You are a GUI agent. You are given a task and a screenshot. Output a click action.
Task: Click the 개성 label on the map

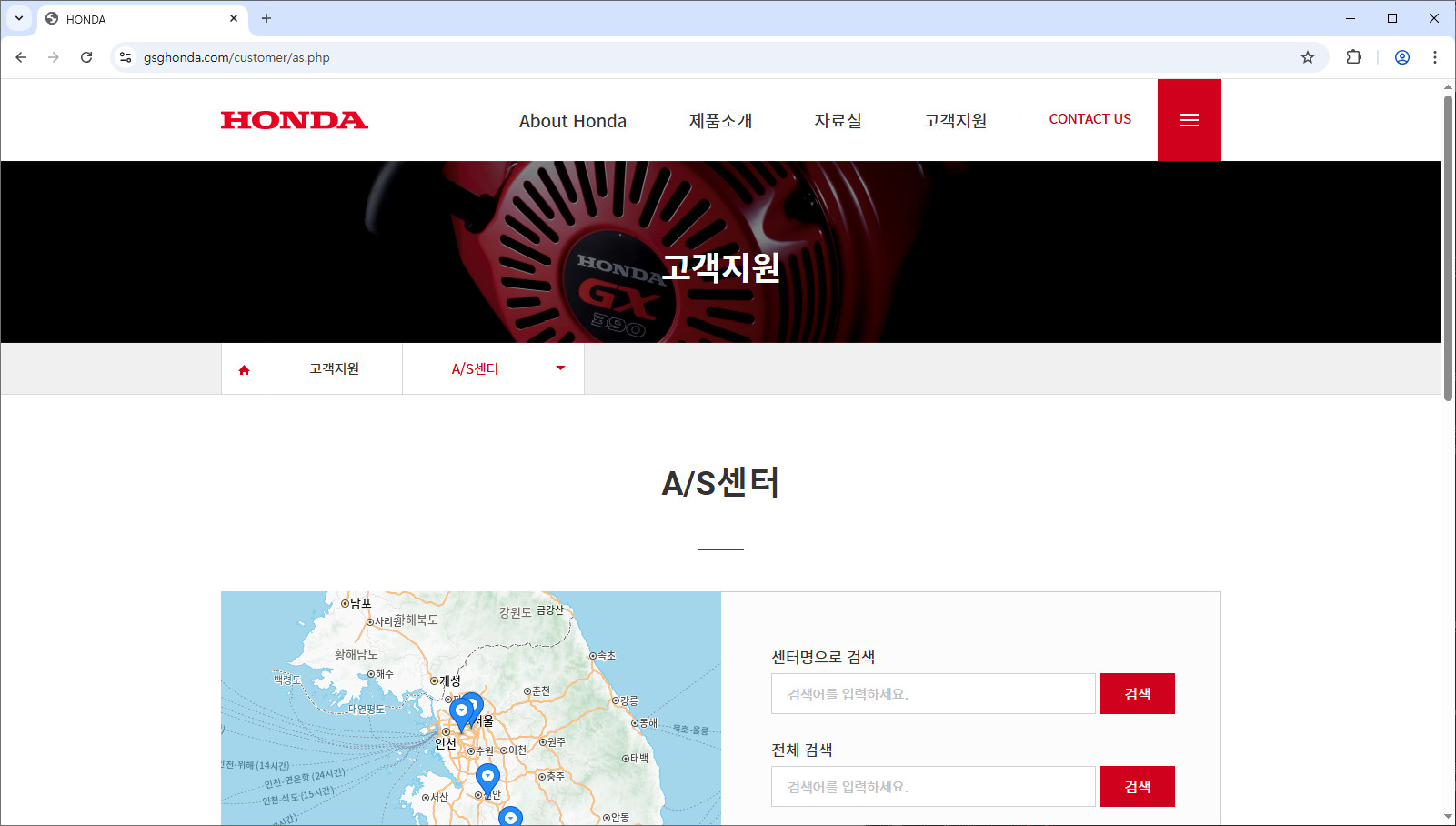pos(450,680)
